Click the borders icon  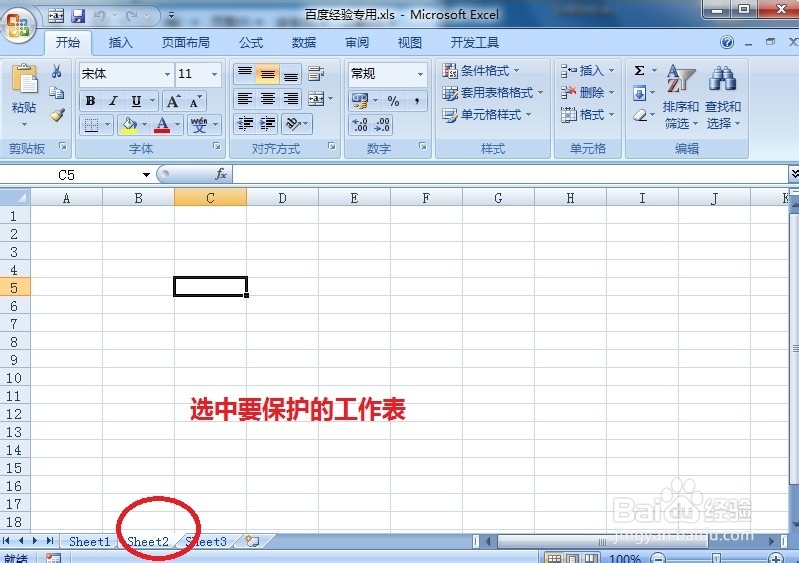[91, 124]
